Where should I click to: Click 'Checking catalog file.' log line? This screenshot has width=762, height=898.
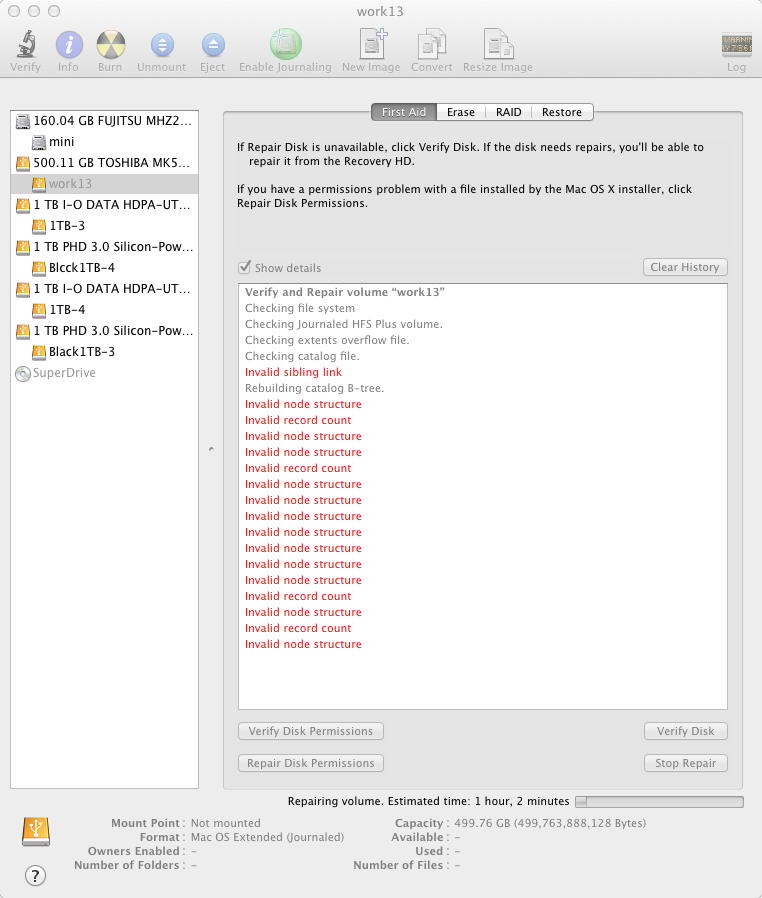pyautogui.click(x=302, y=356)
